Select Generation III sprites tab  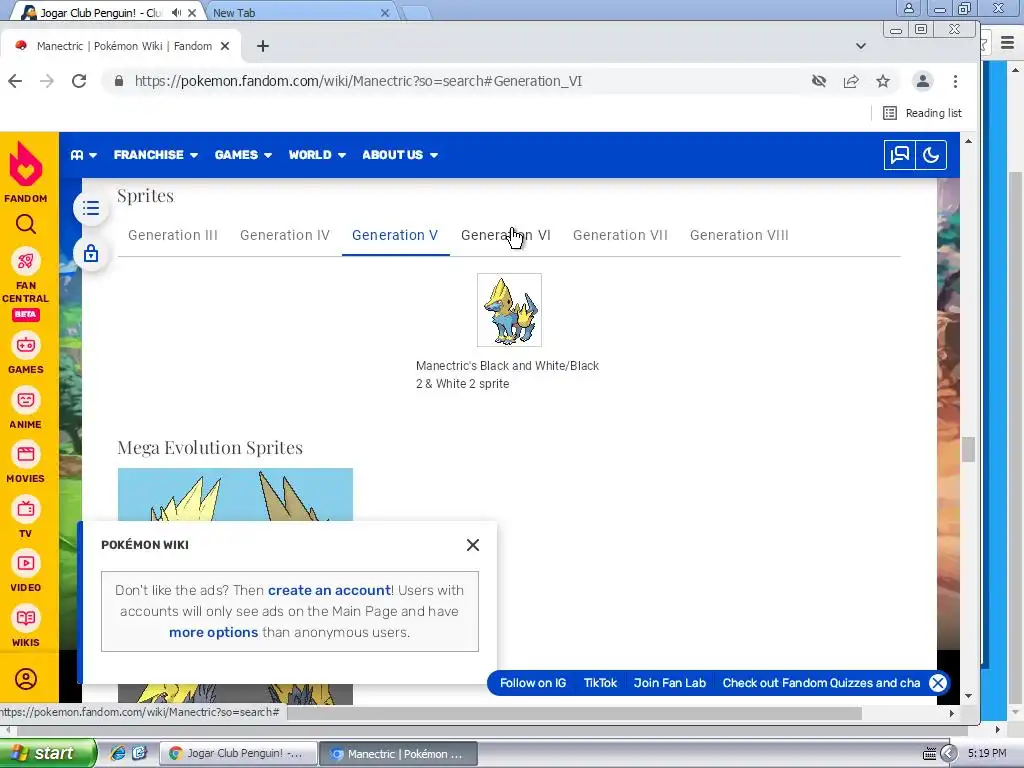[x=173, y=235]
